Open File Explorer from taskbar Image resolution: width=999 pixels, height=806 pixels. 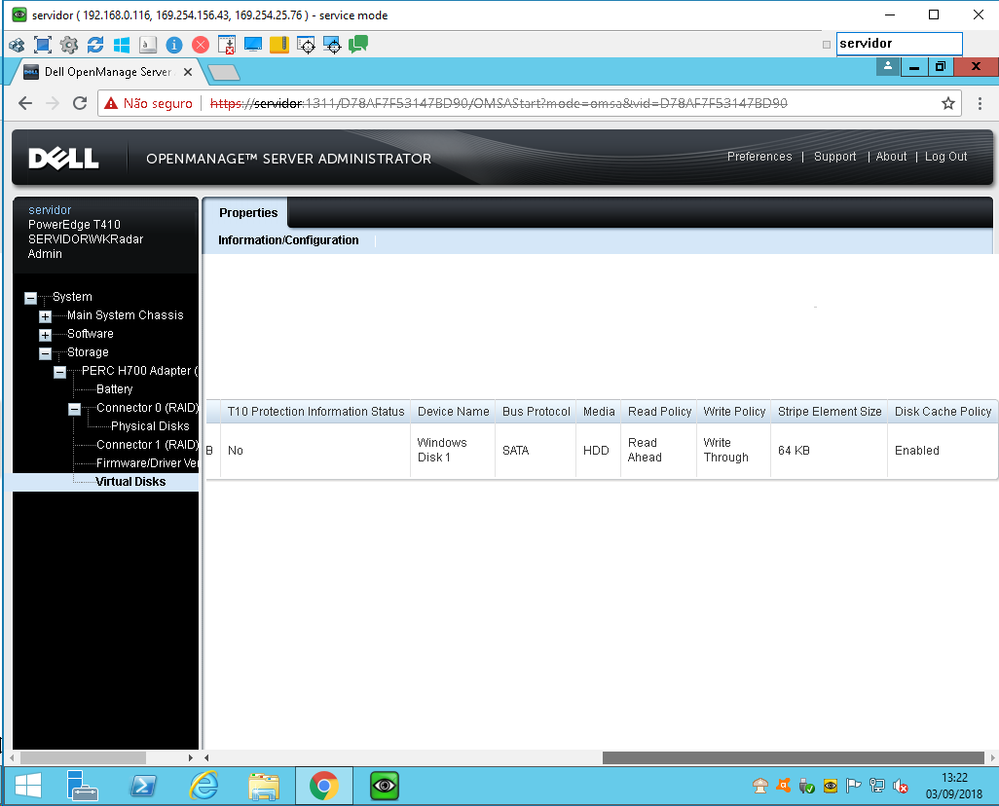(x=264, y=786)
